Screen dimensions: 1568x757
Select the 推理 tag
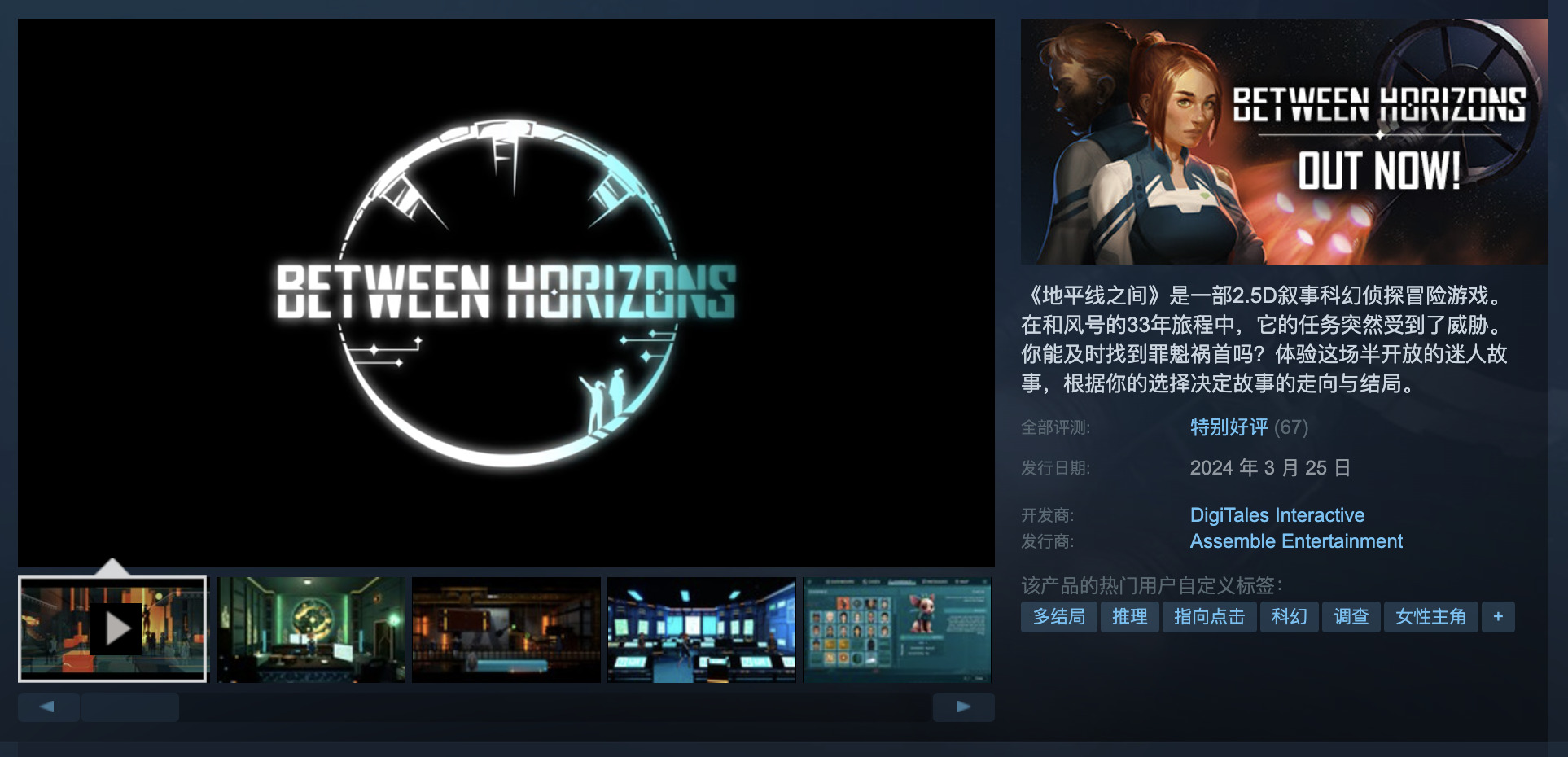click(1129, 617)
